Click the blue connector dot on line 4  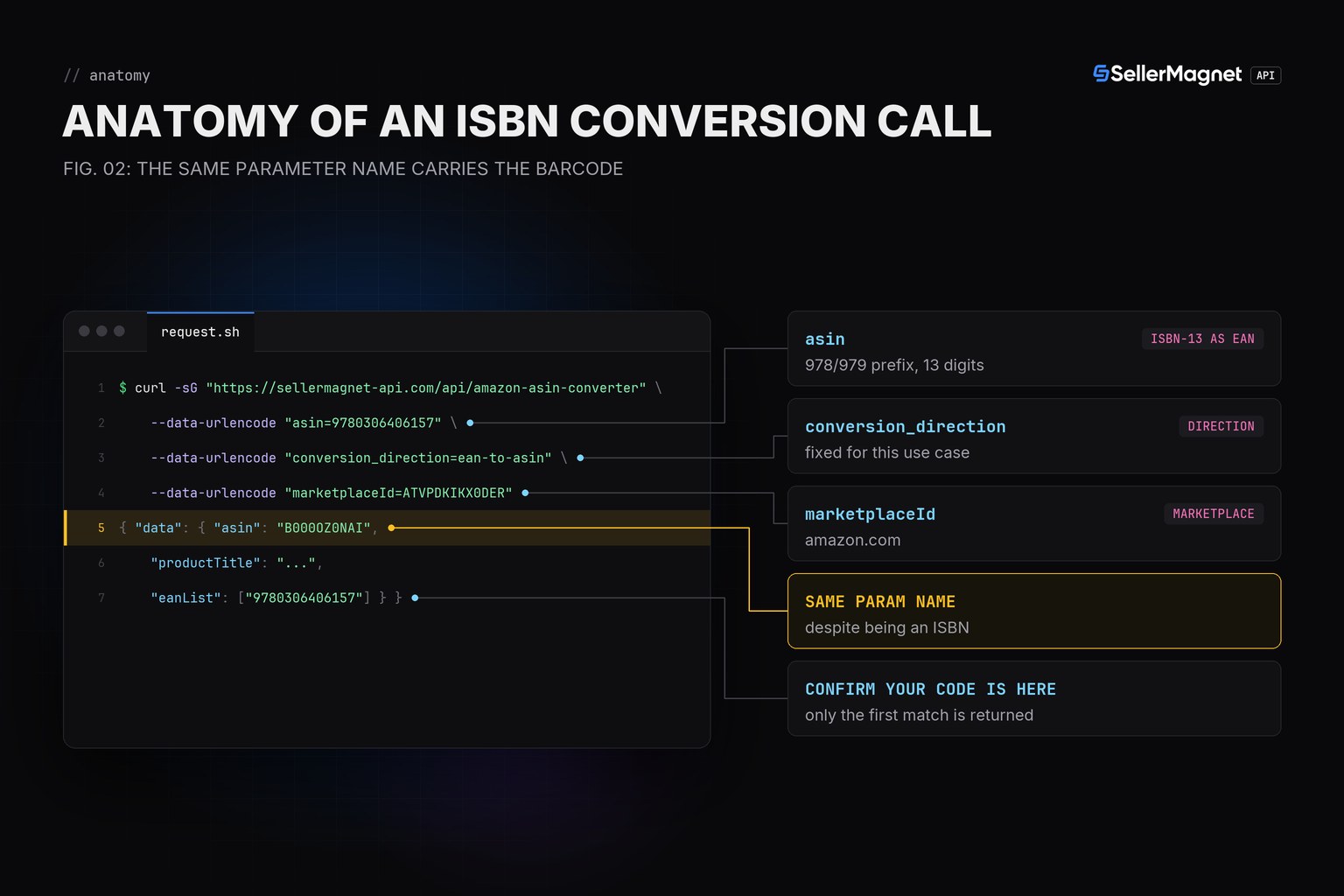tap(525, 493)
